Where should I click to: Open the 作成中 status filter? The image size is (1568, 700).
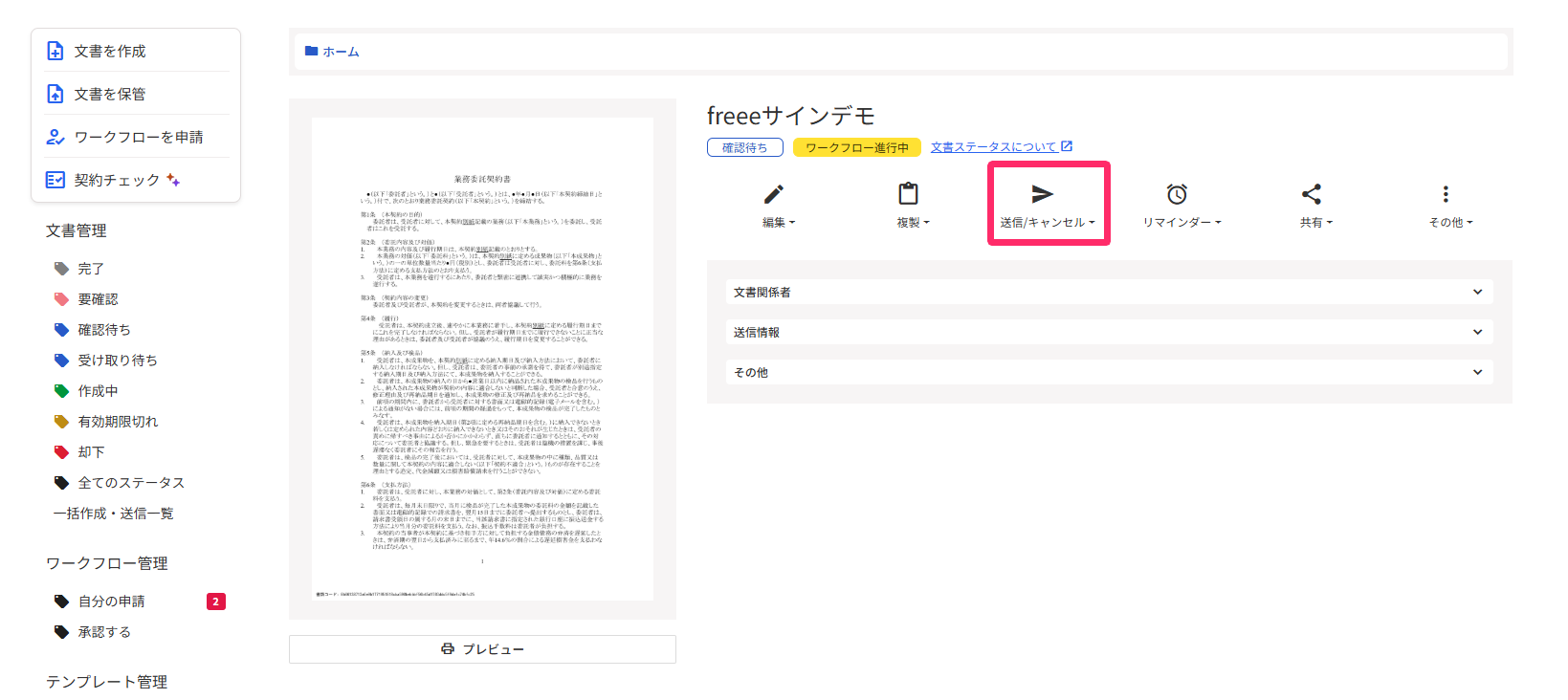pyautogui.click(x=98, y=391)
